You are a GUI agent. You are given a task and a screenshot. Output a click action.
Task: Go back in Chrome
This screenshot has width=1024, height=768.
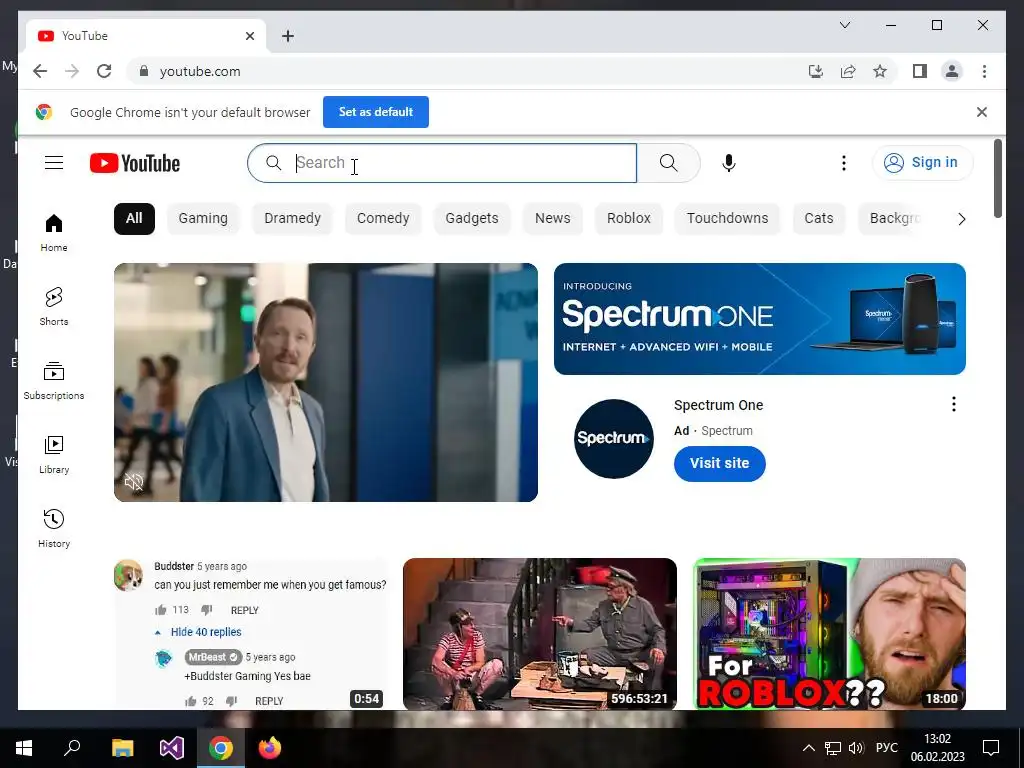pos(40,71)
